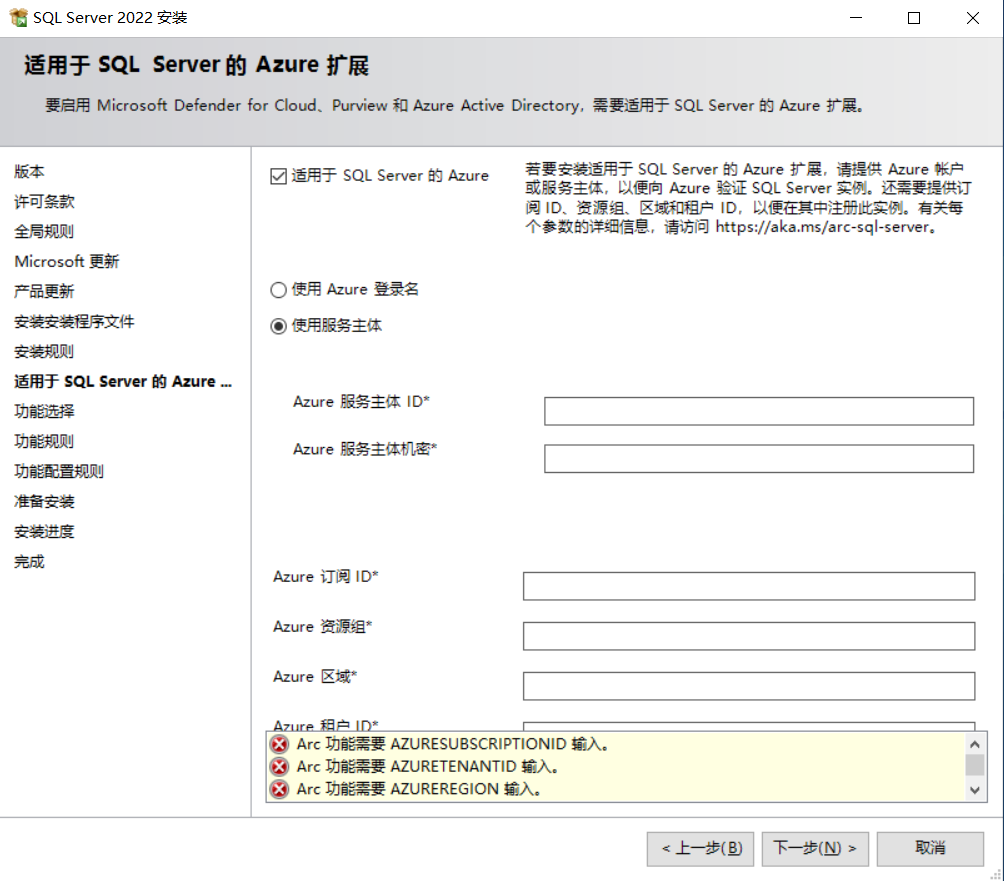Click the Arc 功能需要 AZURETENANTID 输入 message

point(428,766)
